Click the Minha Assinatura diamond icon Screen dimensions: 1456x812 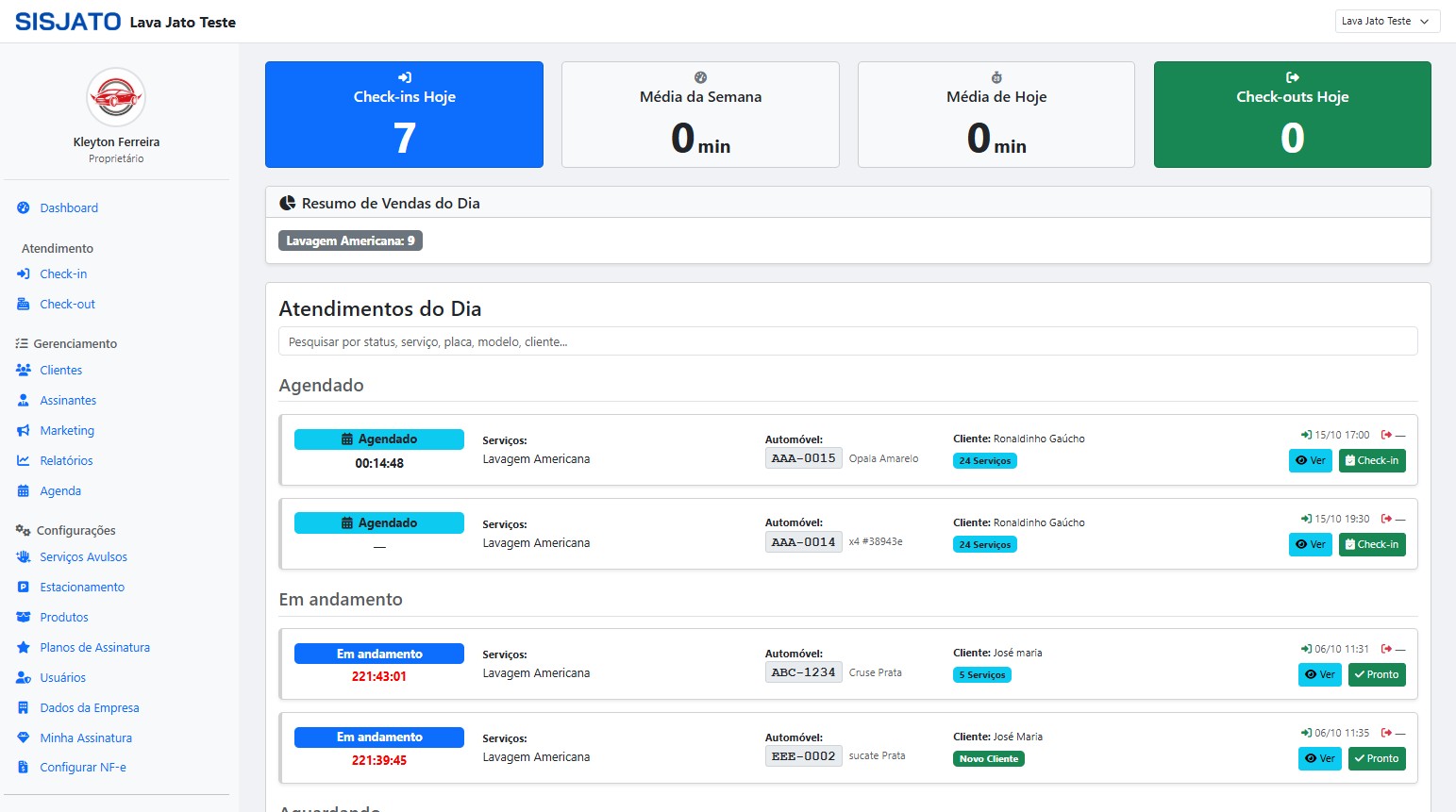click(x=24, y=738)
